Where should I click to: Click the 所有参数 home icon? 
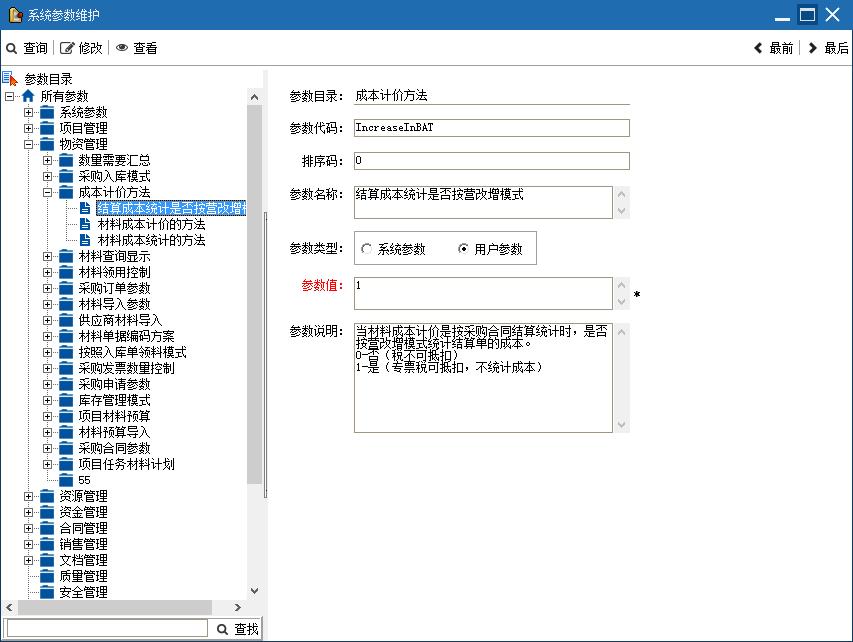point(28,96)
